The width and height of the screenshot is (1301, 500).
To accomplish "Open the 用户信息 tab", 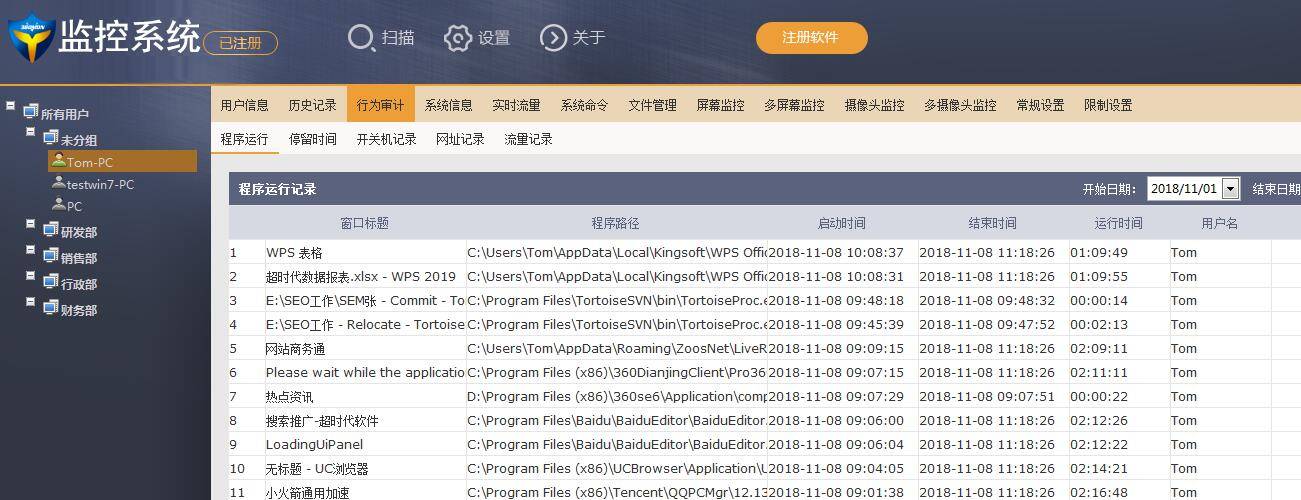I will (245, 105).
